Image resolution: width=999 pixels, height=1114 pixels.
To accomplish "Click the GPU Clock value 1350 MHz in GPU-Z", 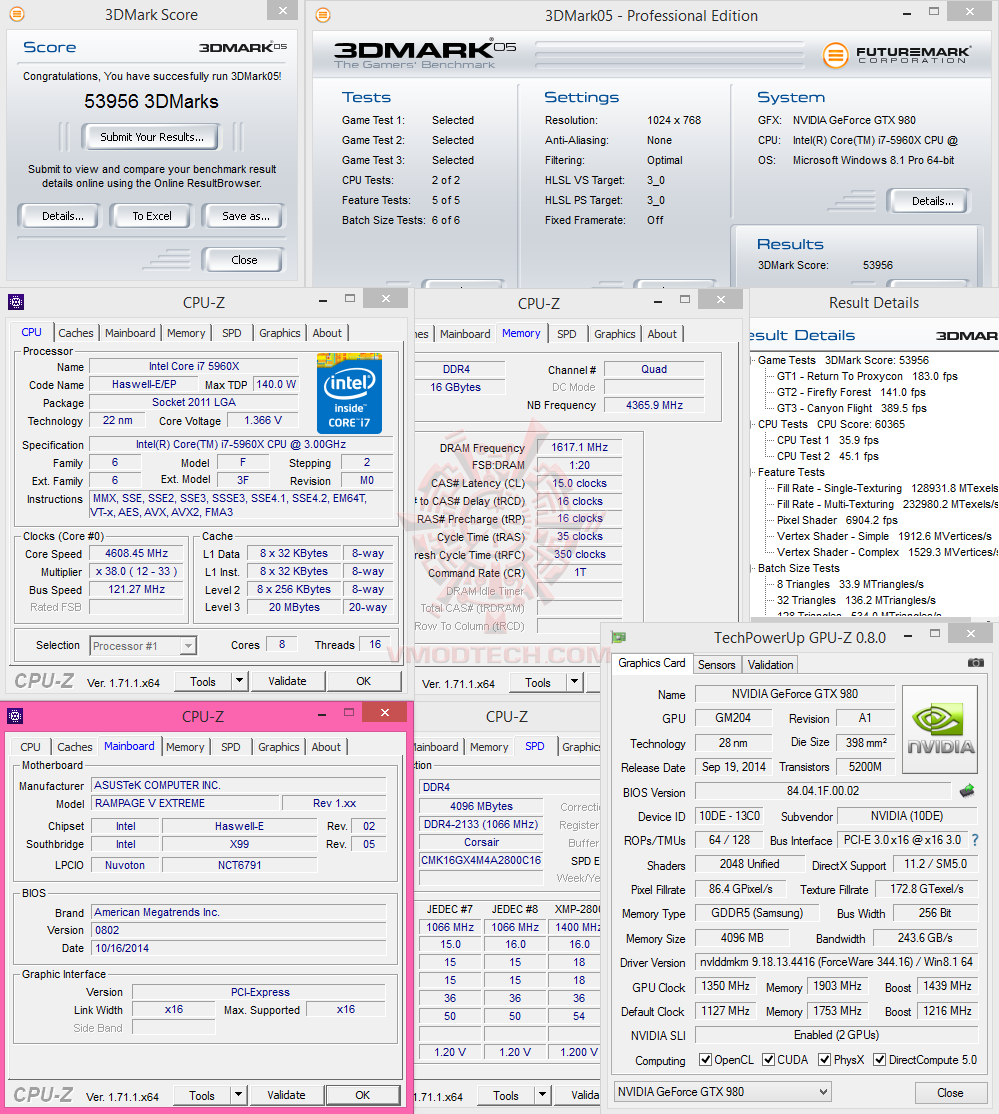I will [x=725, y=986].
